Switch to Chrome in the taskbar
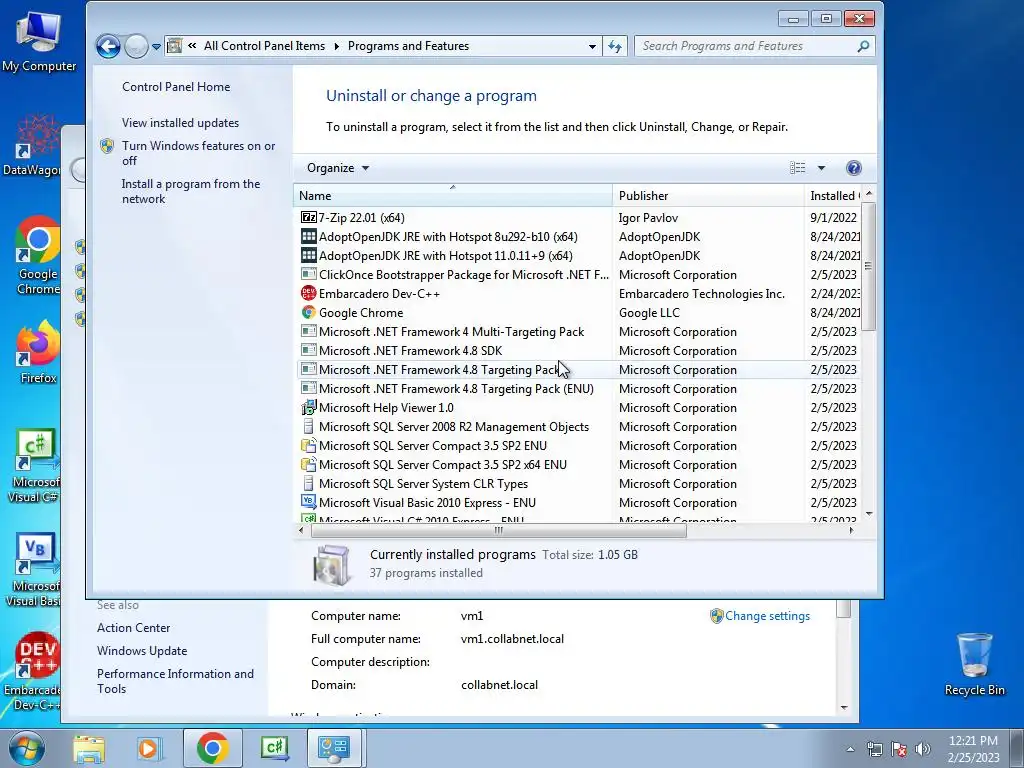1024x768 pixels. (x=212, y=748)
